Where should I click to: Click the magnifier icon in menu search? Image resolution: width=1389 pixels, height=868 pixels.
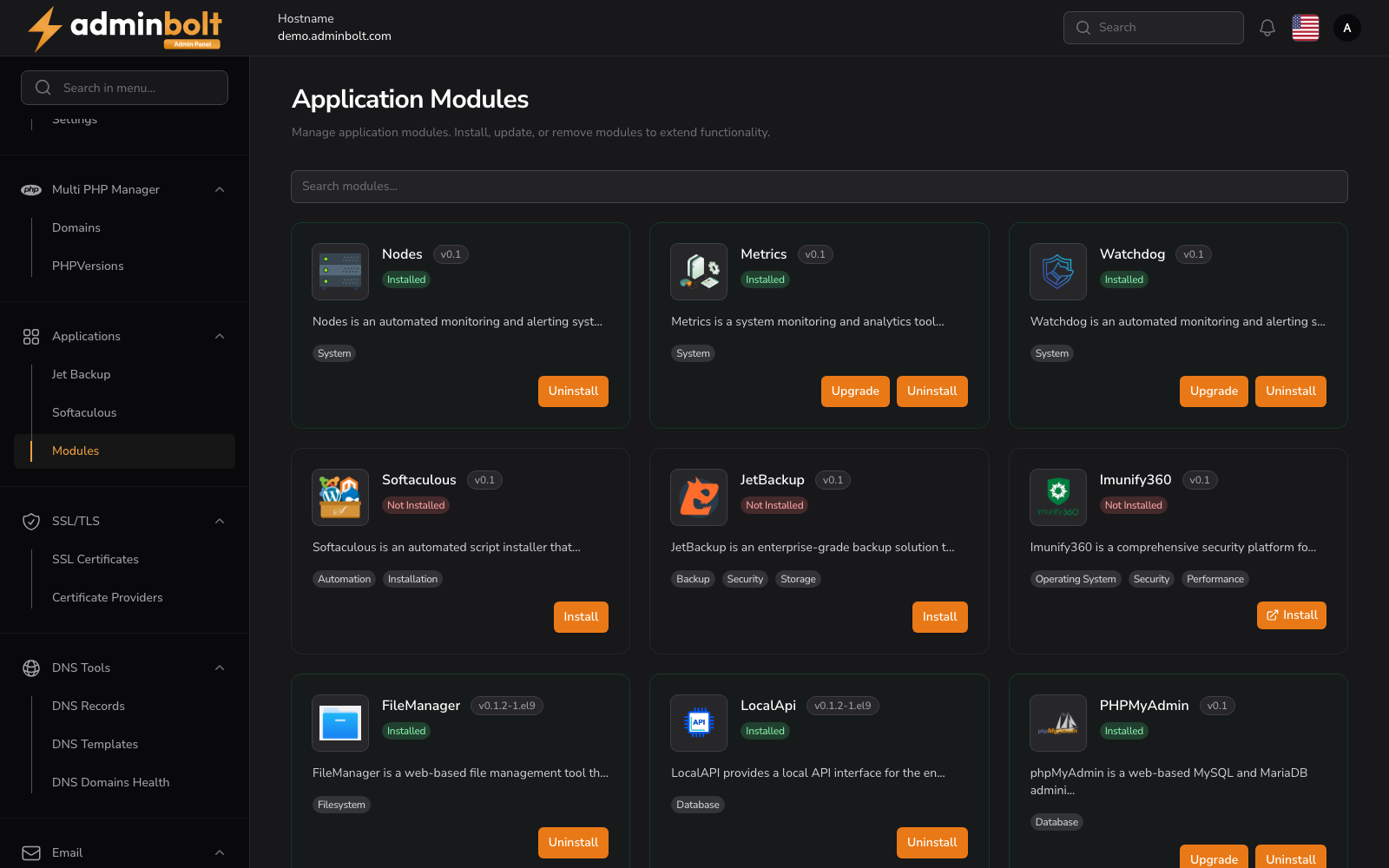click(x=43, y=88)
